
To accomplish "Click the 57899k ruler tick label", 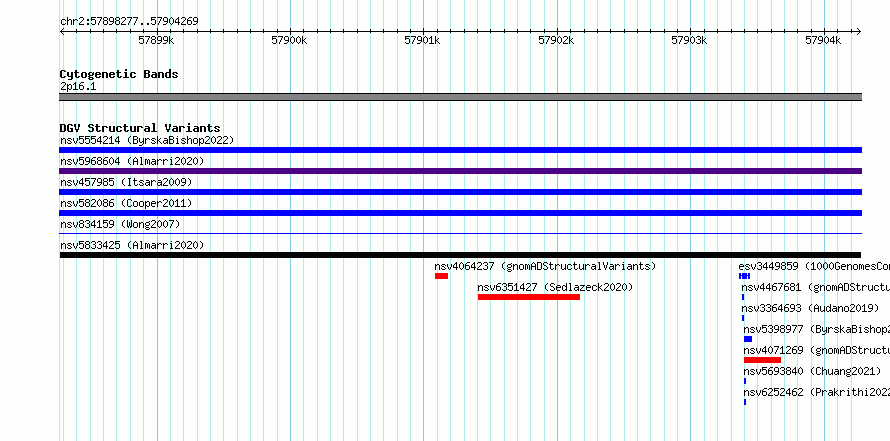I will click(156, 40).
